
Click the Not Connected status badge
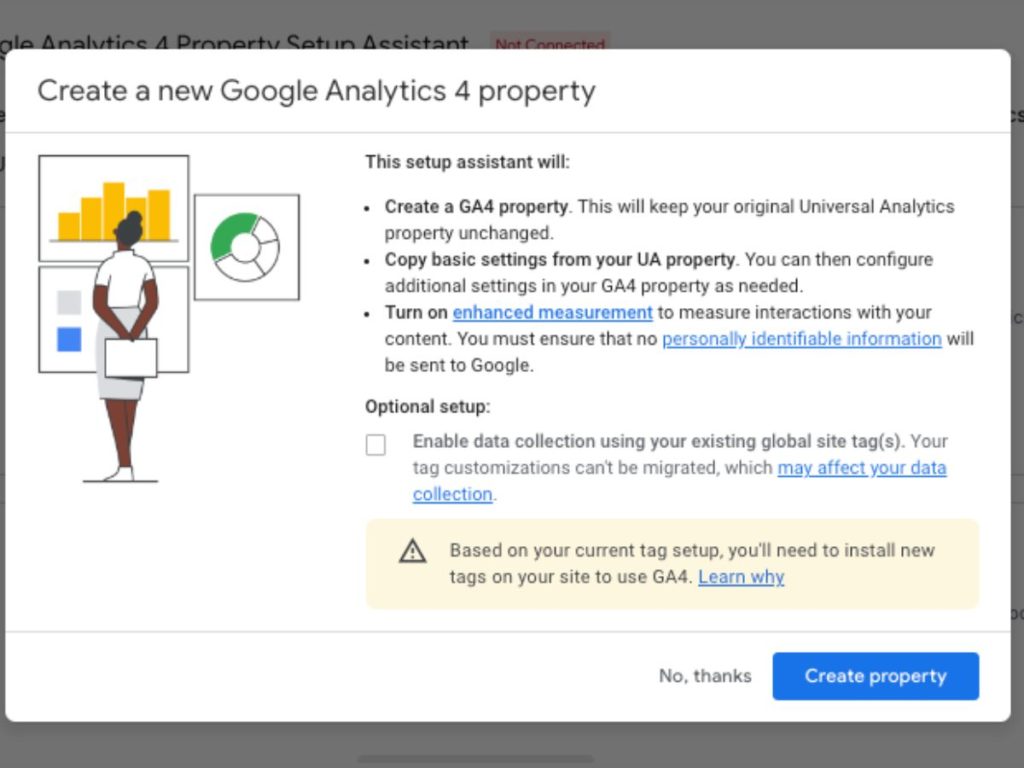[x=550, y=42]
